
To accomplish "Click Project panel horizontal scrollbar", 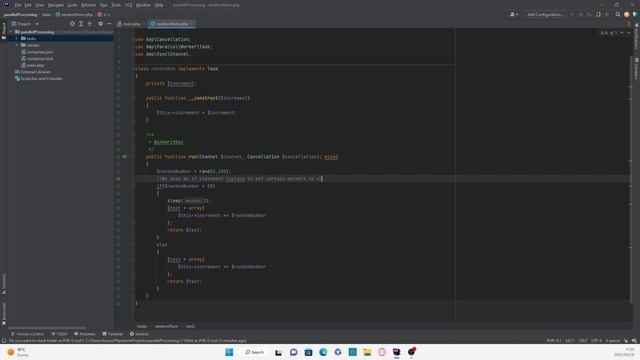I will tap(47, 328).
